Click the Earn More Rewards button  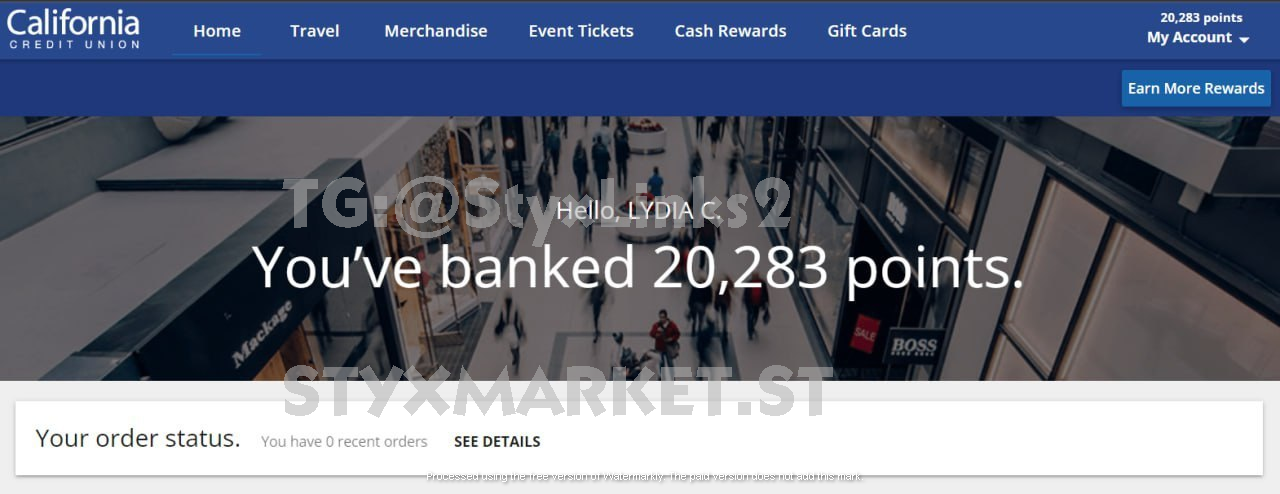(x=1196, y=88)
